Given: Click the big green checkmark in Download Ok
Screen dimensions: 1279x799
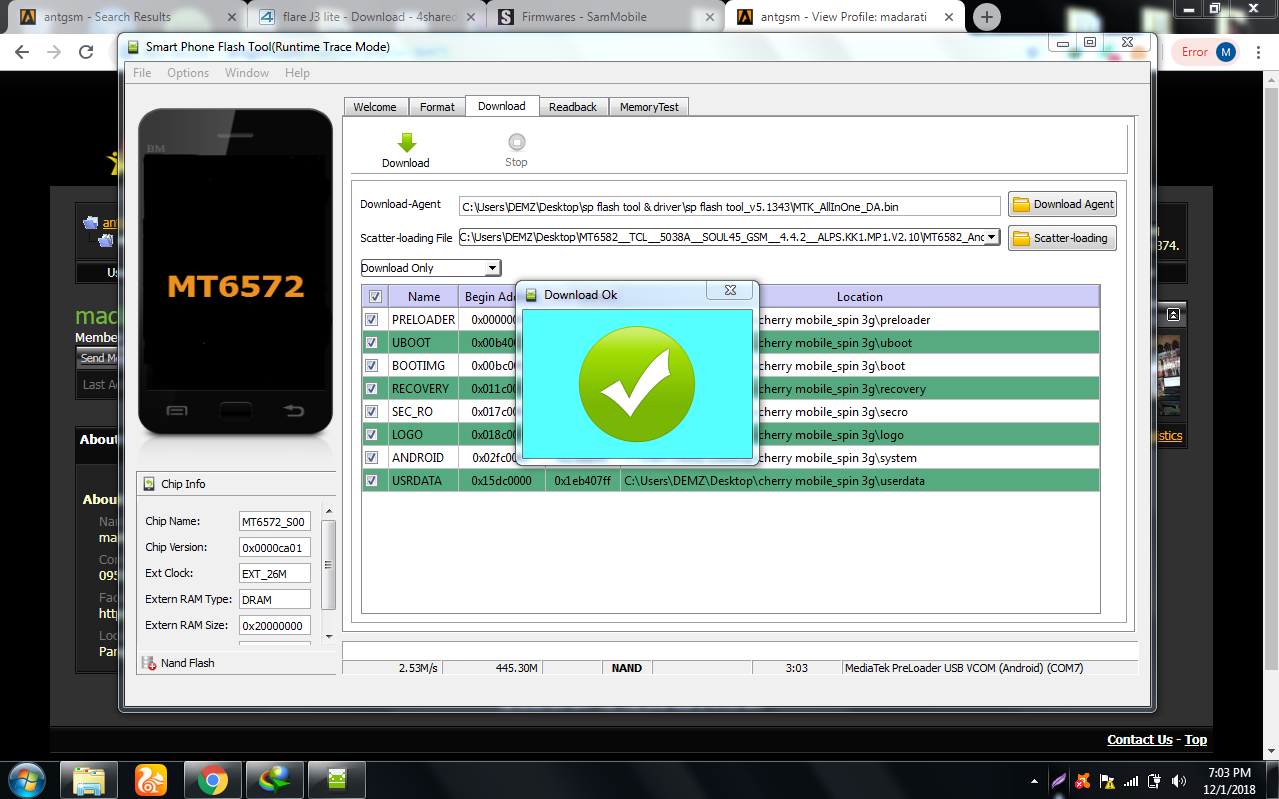Looking at the screenshot, I should point(637,383).
